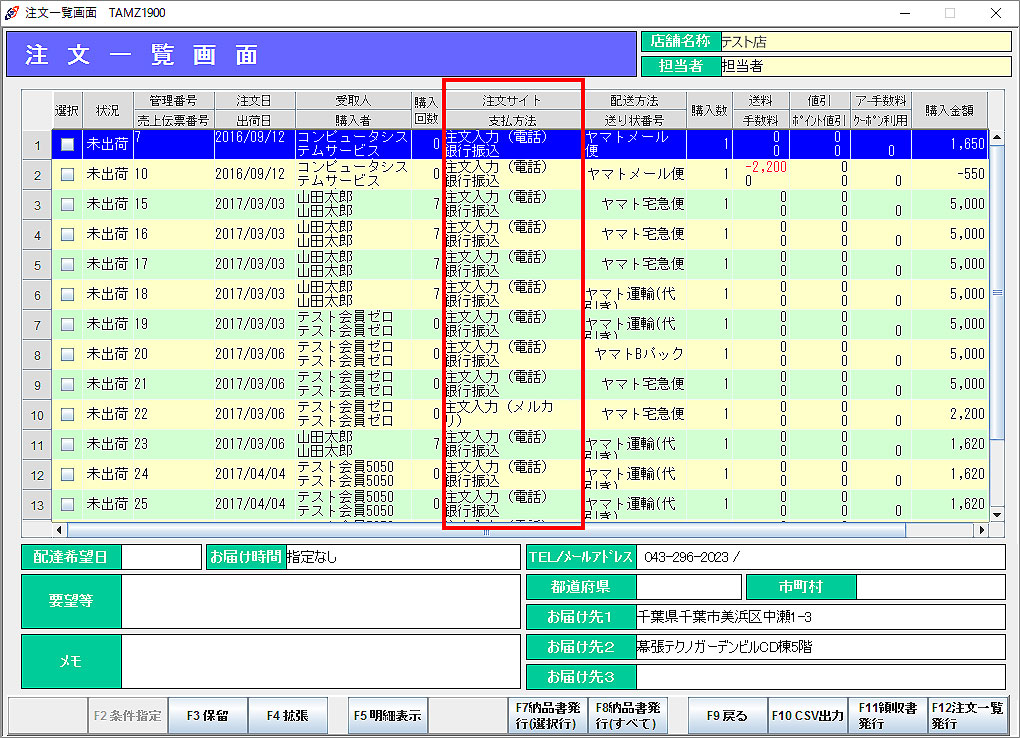Export with F10 CSV出力 button
The height and width of the screenshot is (738, 1020).
pos(807,716)
